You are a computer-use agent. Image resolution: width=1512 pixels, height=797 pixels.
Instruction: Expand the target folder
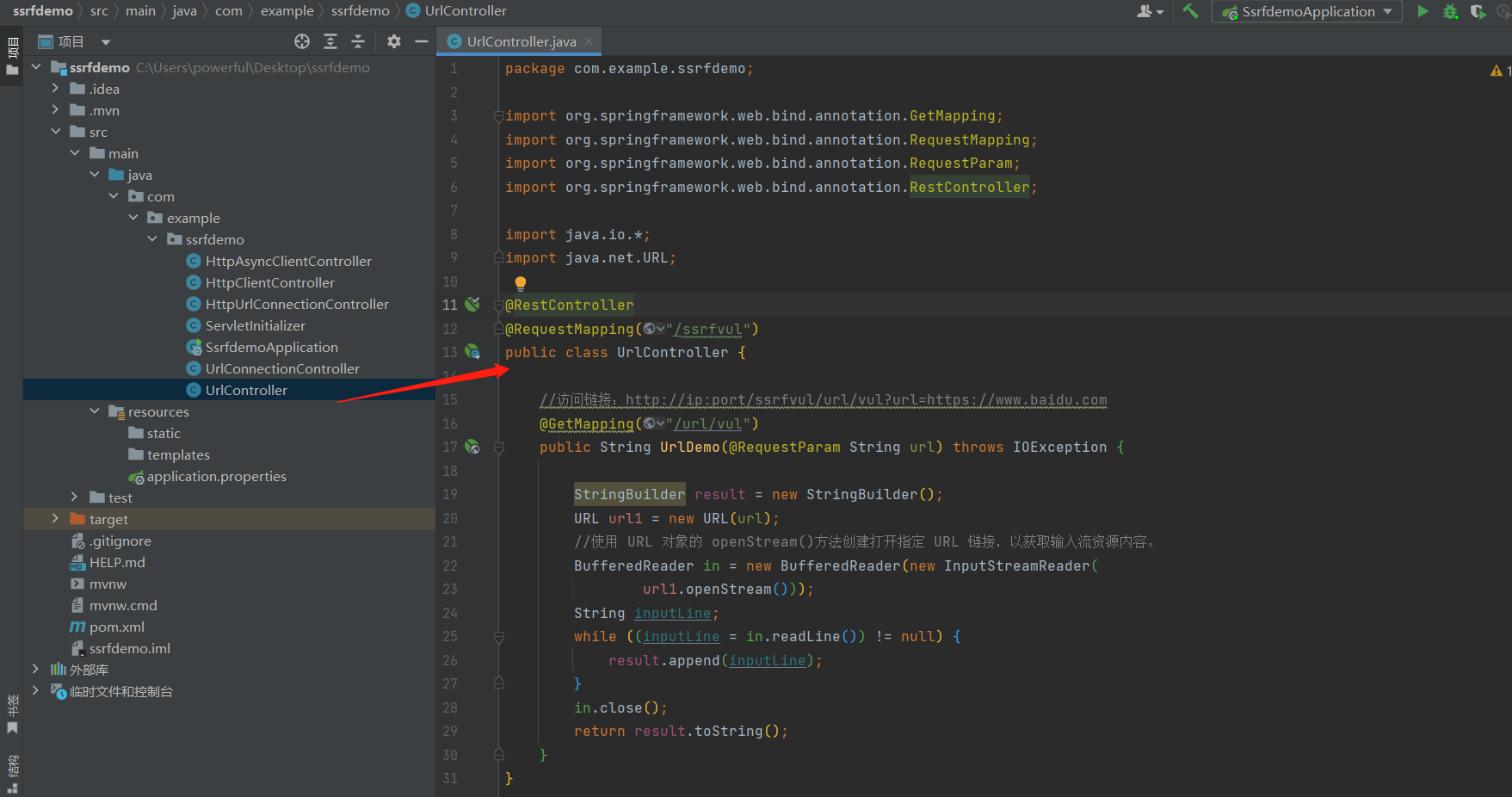pos(56,518)
